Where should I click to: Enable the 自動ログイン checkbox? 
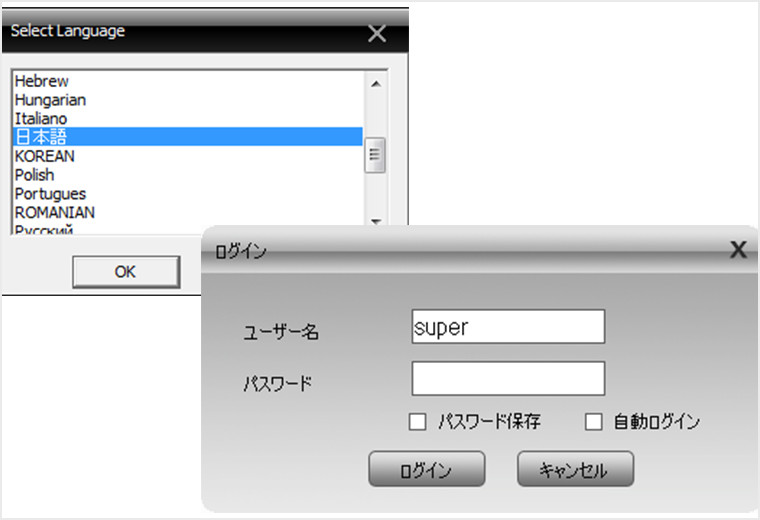[594, 422]
